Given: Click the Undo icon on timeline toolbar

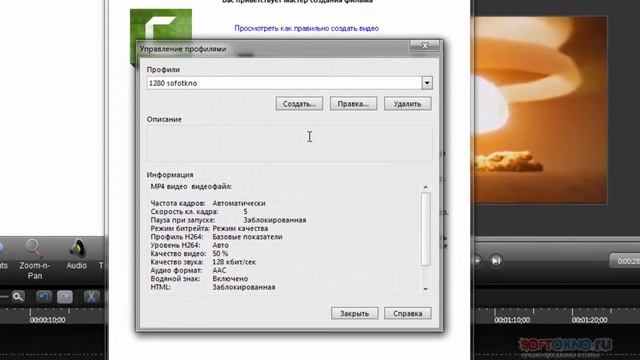Looking at the screenshot, I should 44,297.
